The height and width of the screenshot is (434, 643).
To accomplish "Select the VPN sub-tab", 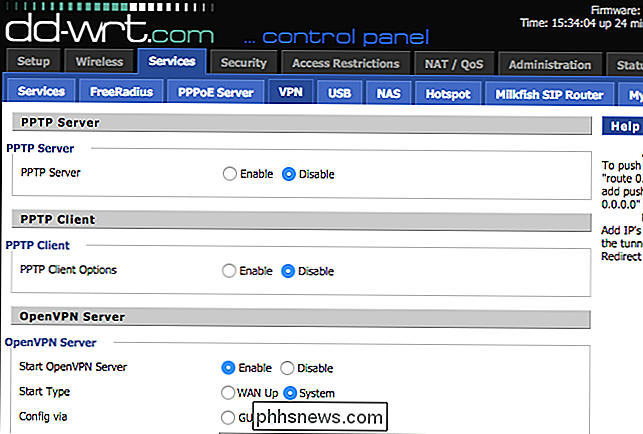I will [290, 92].
